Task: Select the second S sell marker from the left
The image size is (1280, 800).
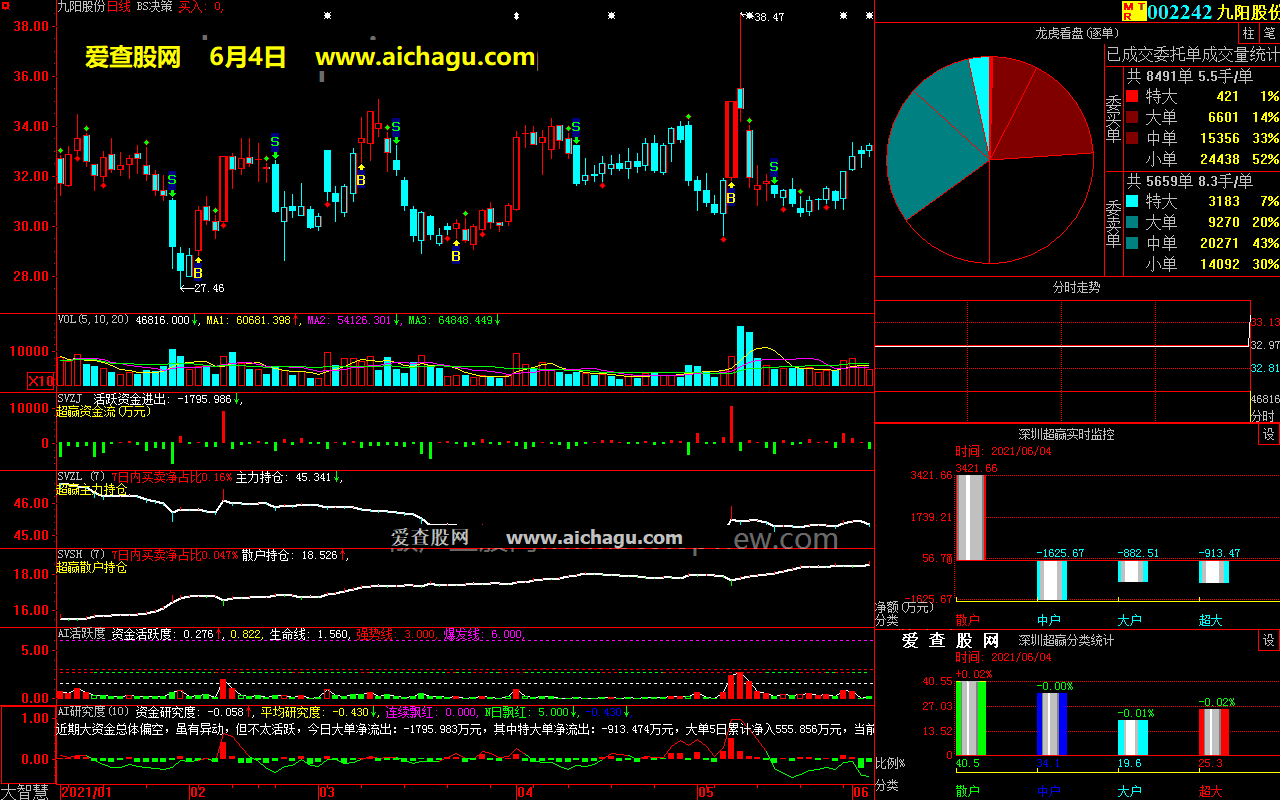Action: coord(275,141)
